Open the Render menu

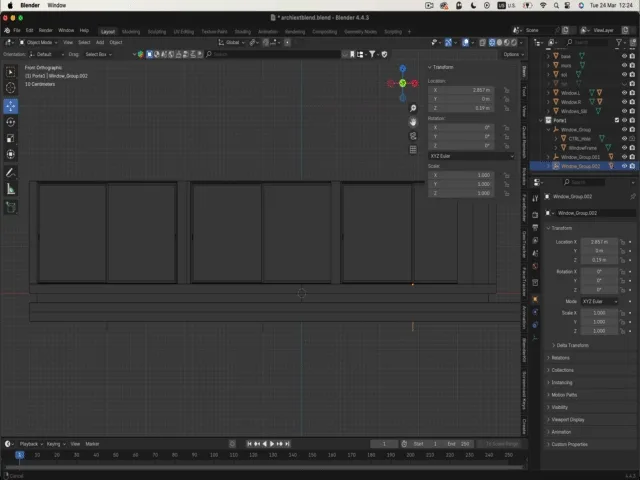click(x=46, y=31)
